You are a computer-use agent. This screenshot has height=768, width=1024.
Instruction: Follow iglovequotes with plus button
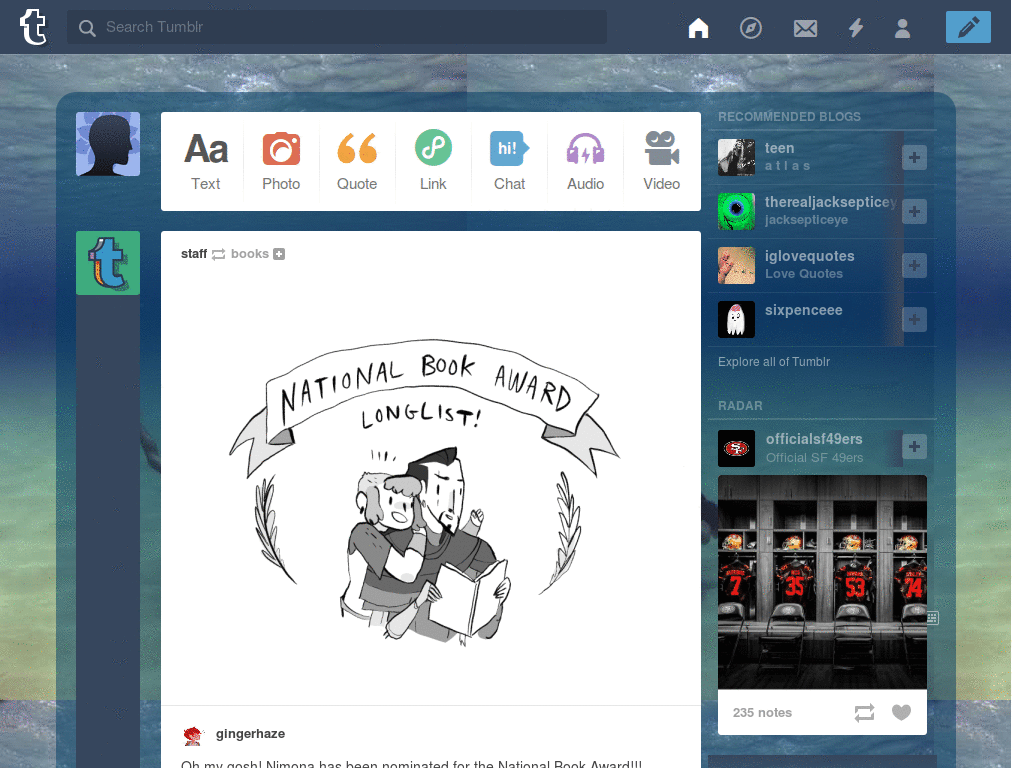[914, 266]
